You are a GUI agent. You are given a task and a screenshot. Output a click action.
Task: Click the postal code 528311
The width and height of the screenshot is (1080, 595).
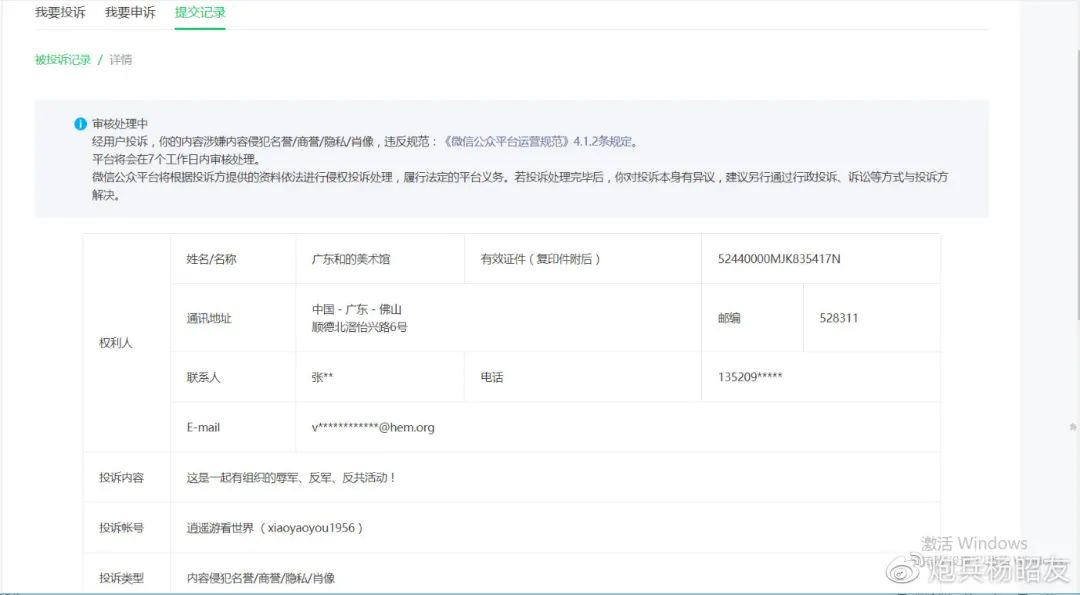tap(838, 318)
